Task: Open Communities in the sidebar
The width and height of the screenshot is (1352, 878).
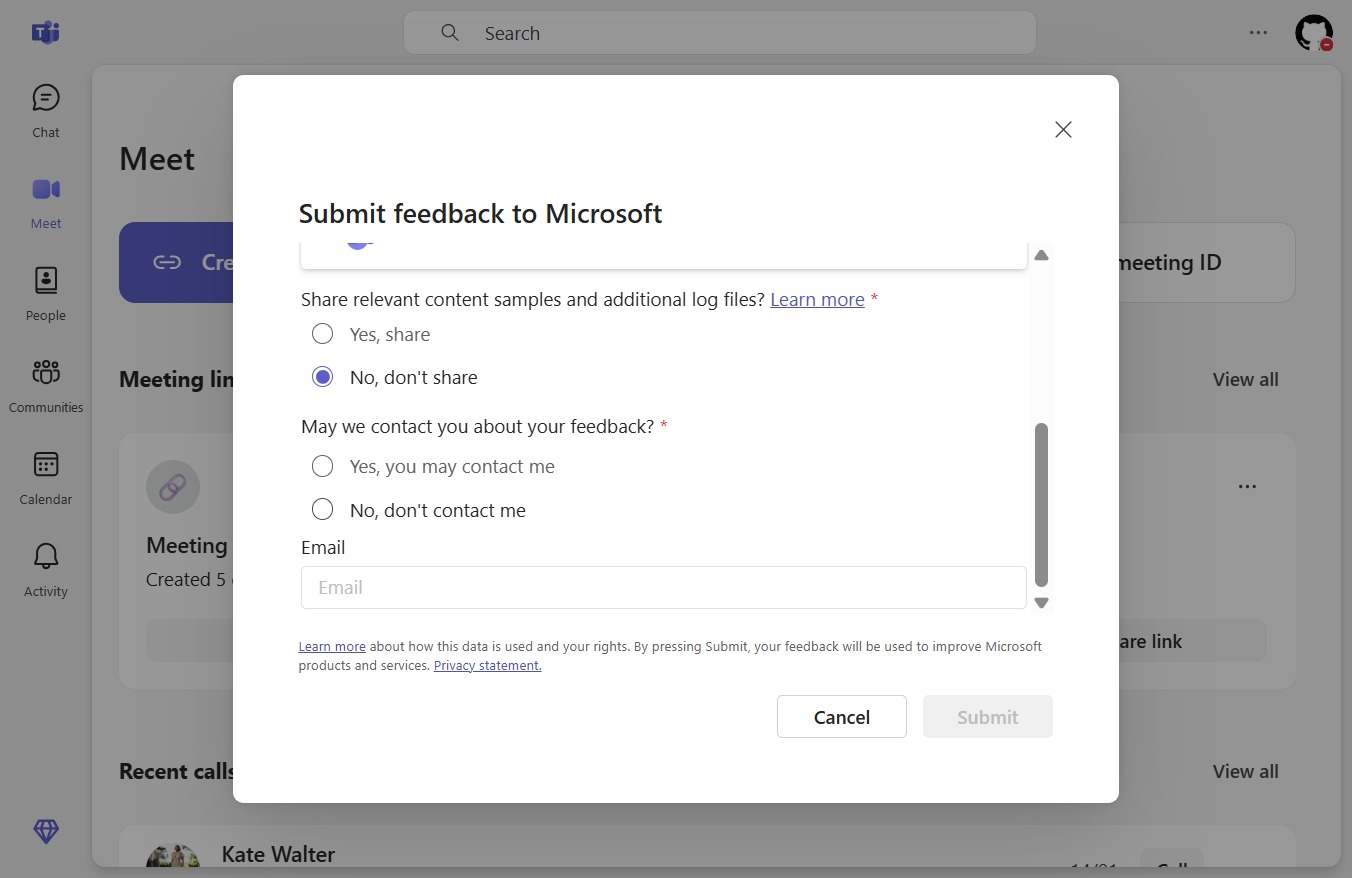Action: (46, 386)
